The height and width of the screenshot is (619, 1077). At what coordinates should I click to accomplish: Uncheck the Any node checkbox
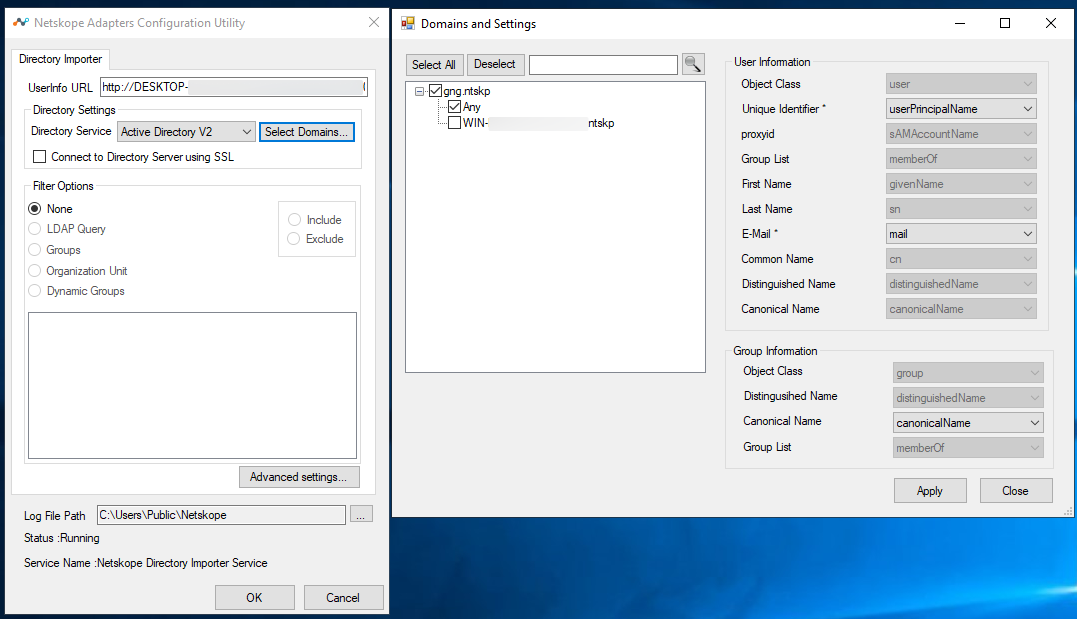coord(453,106)
